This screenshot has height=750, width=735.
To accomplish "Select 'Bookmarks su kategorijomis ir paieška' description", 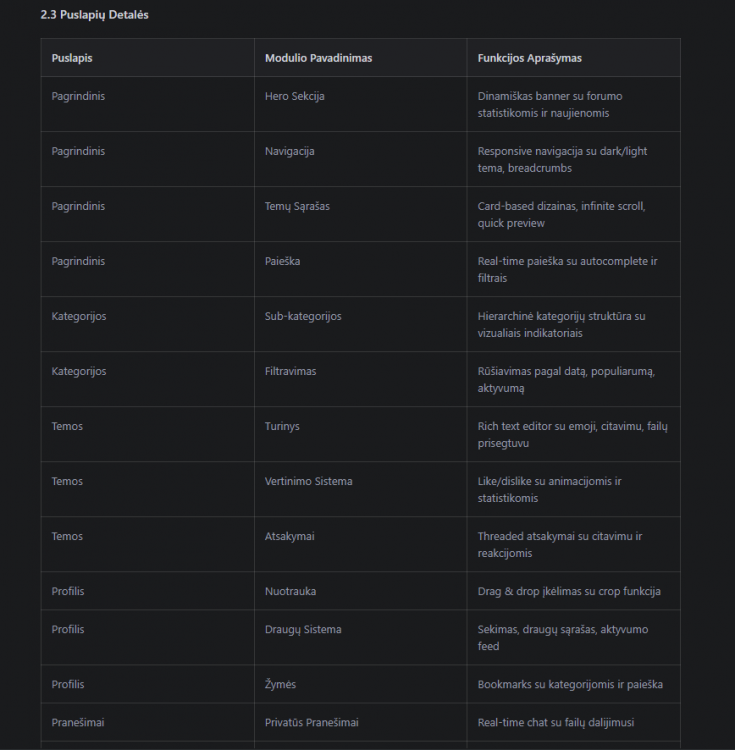I will (x=570, y=684).
